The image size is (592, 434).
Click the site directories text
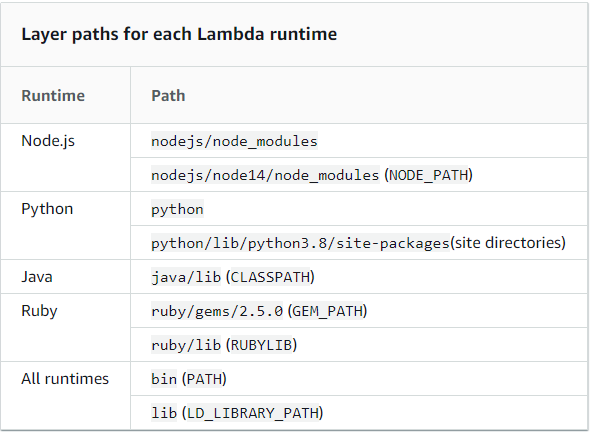pos(507,243)
